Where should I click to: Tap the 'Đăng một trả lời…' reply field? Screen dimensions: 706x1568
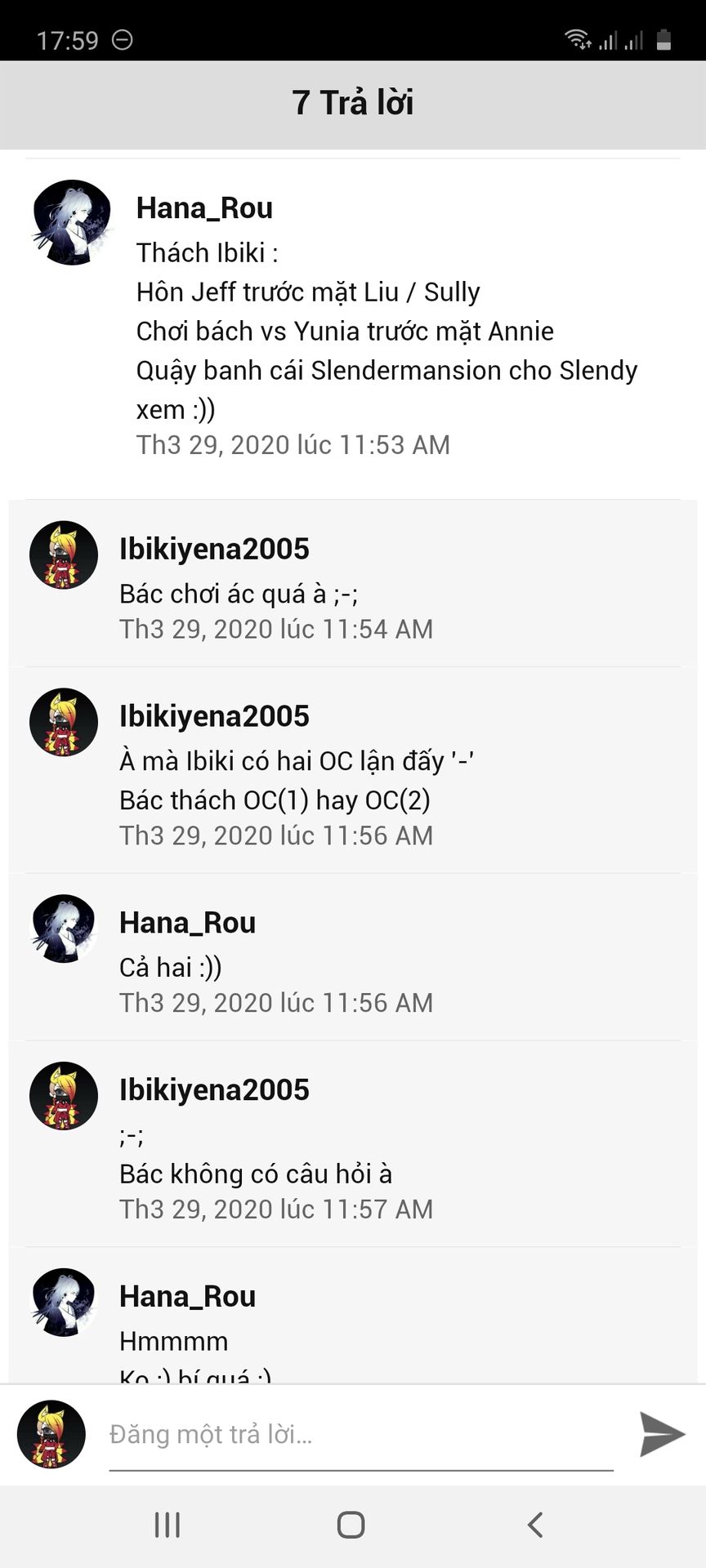360,1435
